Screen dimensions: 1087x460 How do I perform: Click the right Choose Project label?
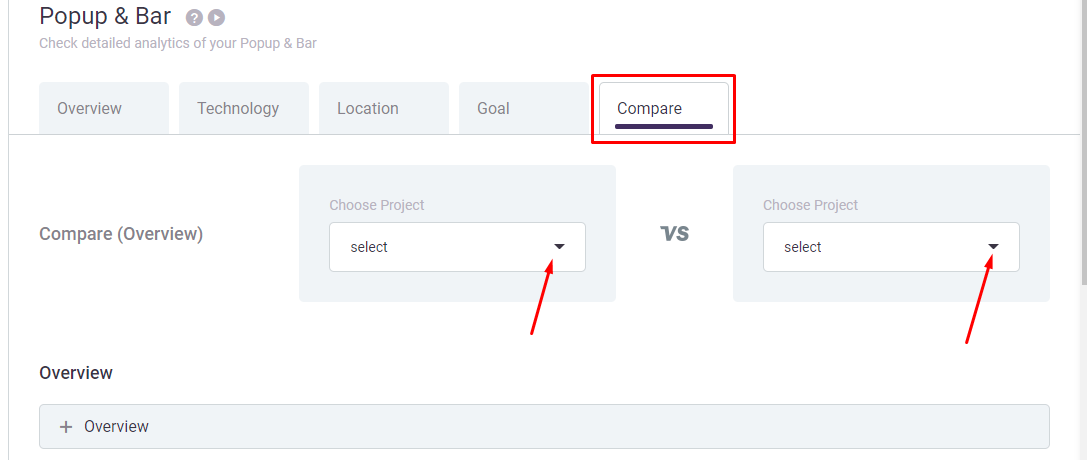[810, 205]
